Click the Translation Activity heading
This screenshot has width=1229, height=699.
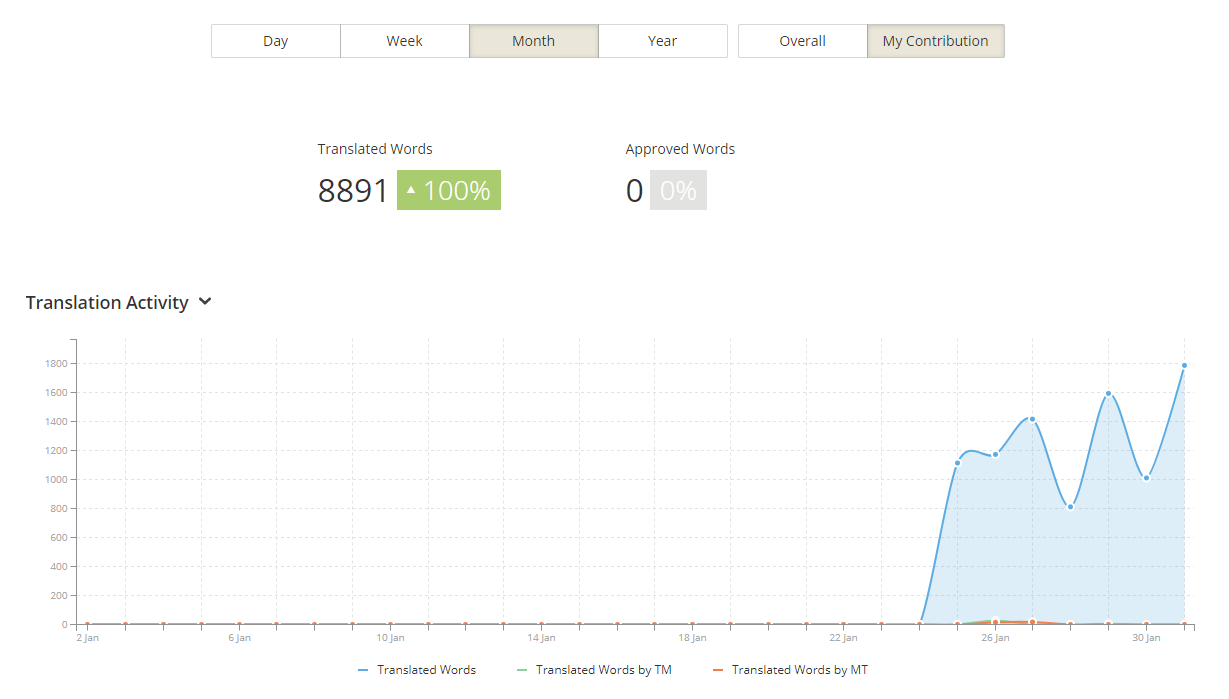click(x=107, y=302)
